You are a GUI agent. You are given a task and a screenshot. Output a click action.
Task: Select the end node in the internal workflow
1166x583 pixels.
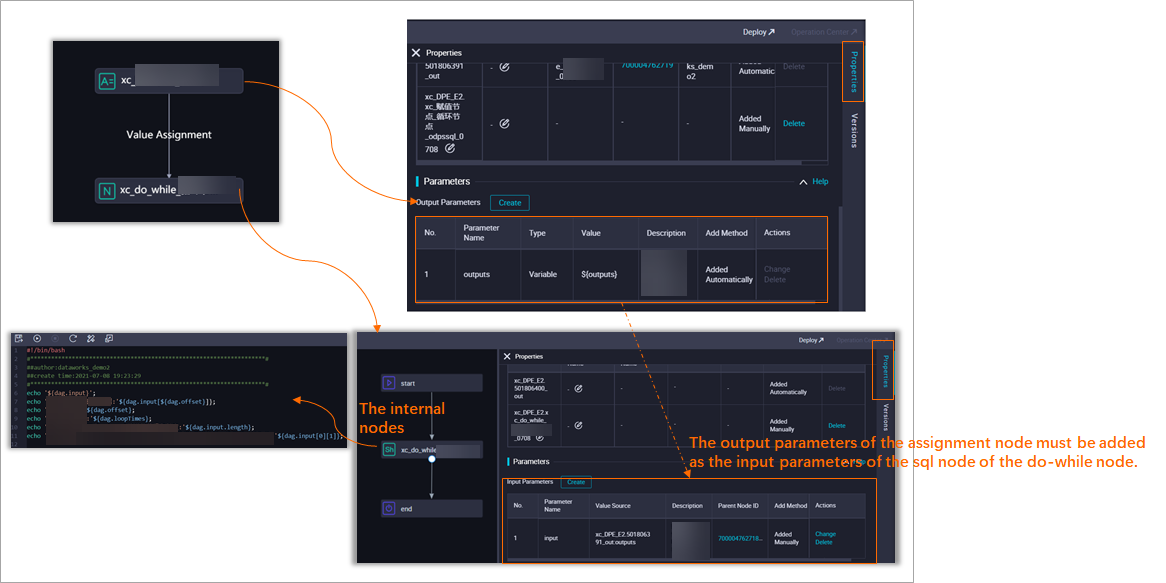coord(431,509)
